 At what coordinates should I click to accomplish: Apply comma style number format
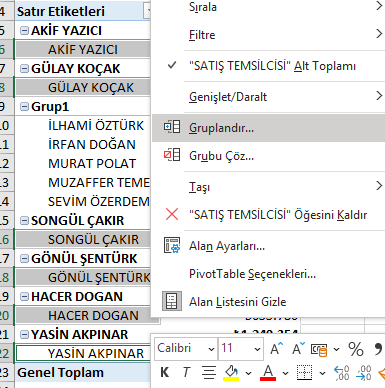pos(378,349)
